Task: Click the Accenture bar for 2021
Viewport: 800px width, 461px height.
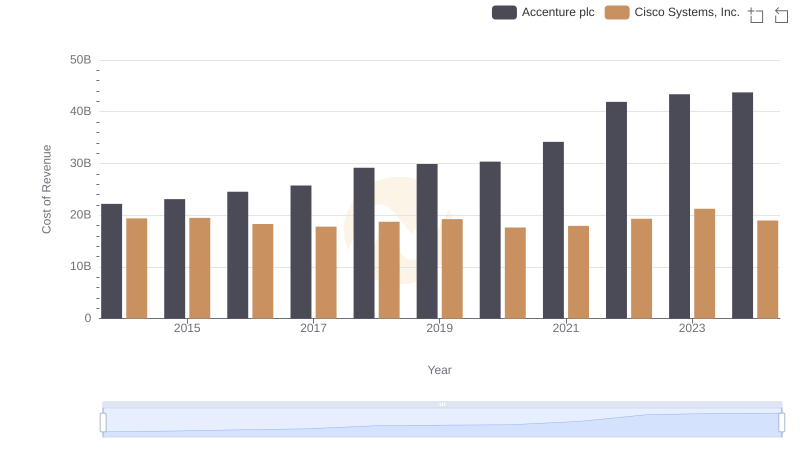Action: point(553,230)
